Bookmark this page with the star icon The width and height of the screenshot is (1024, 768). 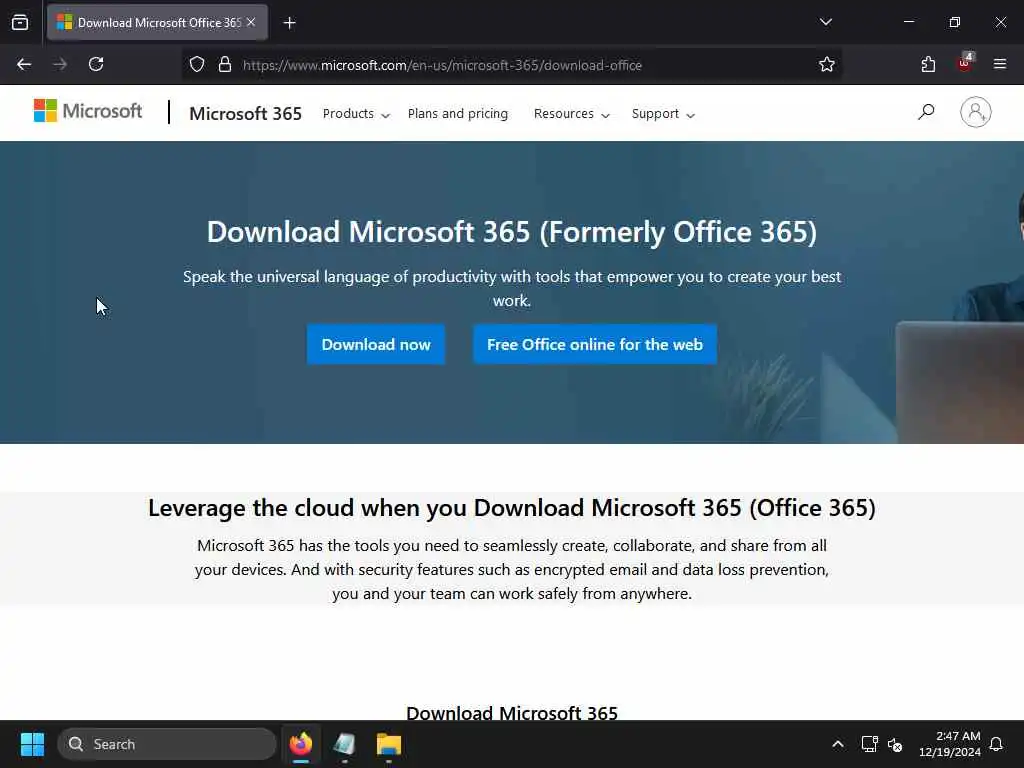[x=827, y=64]
